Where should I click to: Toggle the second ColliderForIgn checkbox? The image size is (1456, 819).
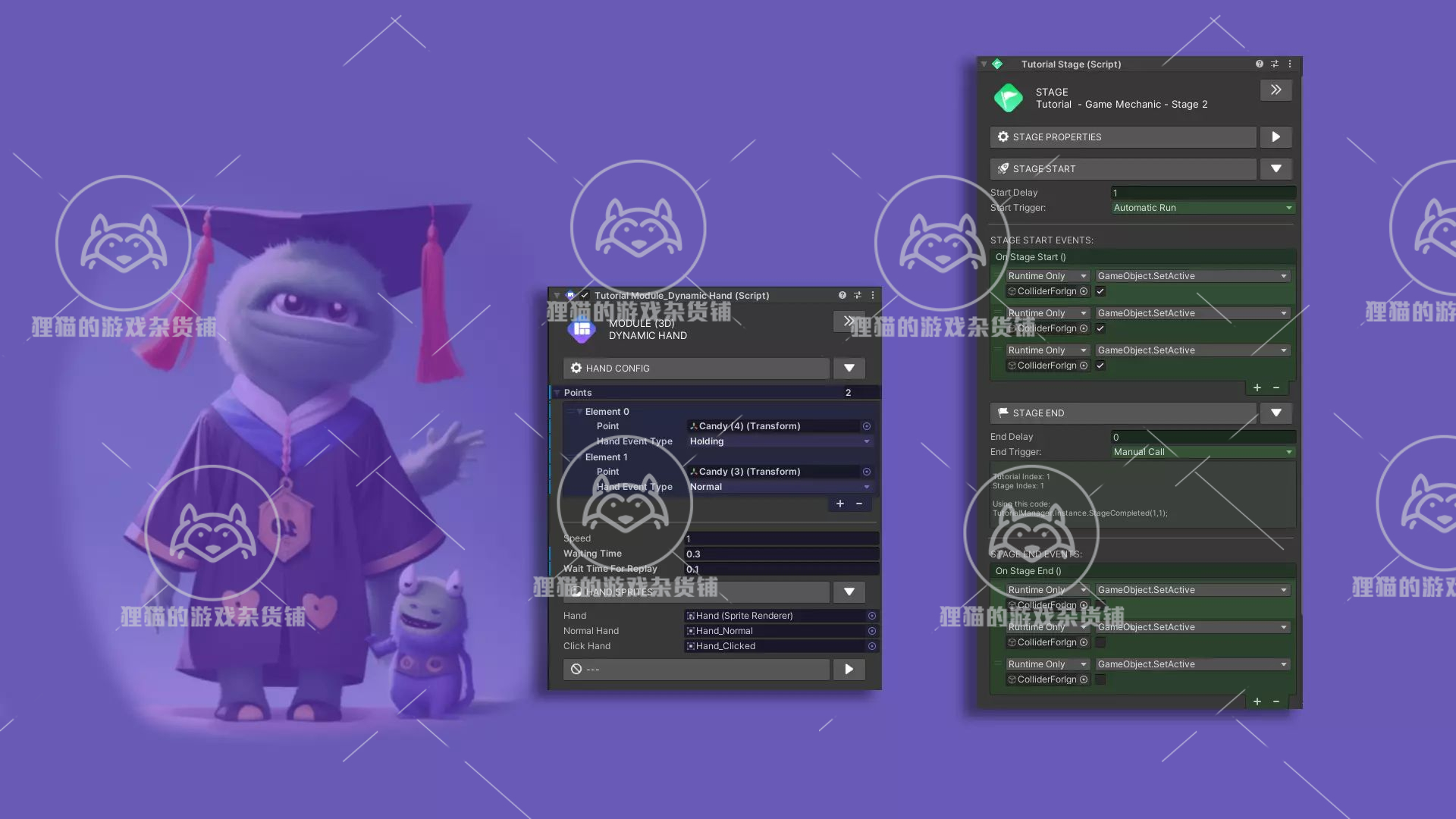coord(1100,328)
